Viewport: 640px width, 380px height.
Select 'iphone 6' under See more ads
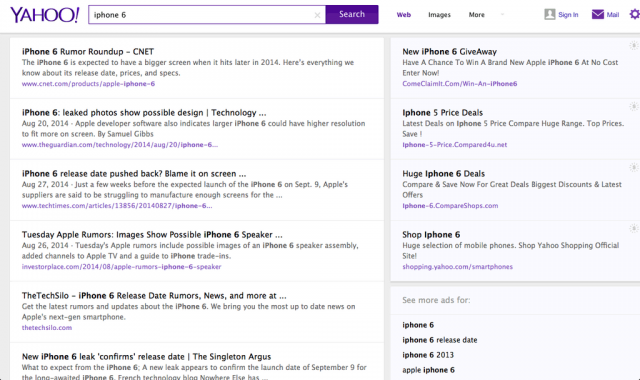tap(418, 325)
